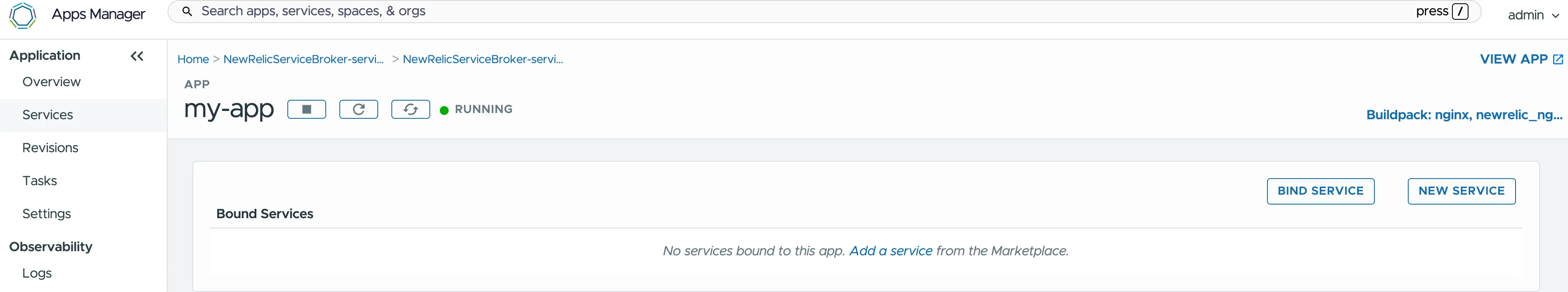Restage my-app with the sync icon

(x=410, y=110)
